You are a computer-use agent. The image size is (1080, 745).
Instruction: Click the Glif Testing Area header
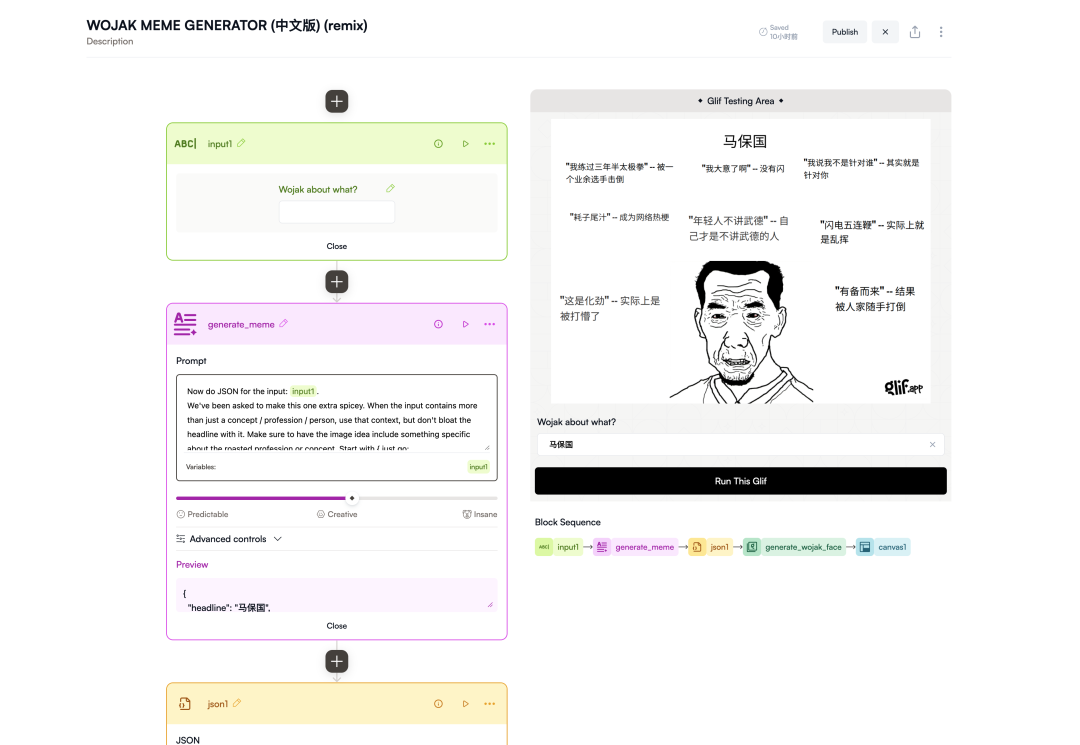tap(740, 101)
